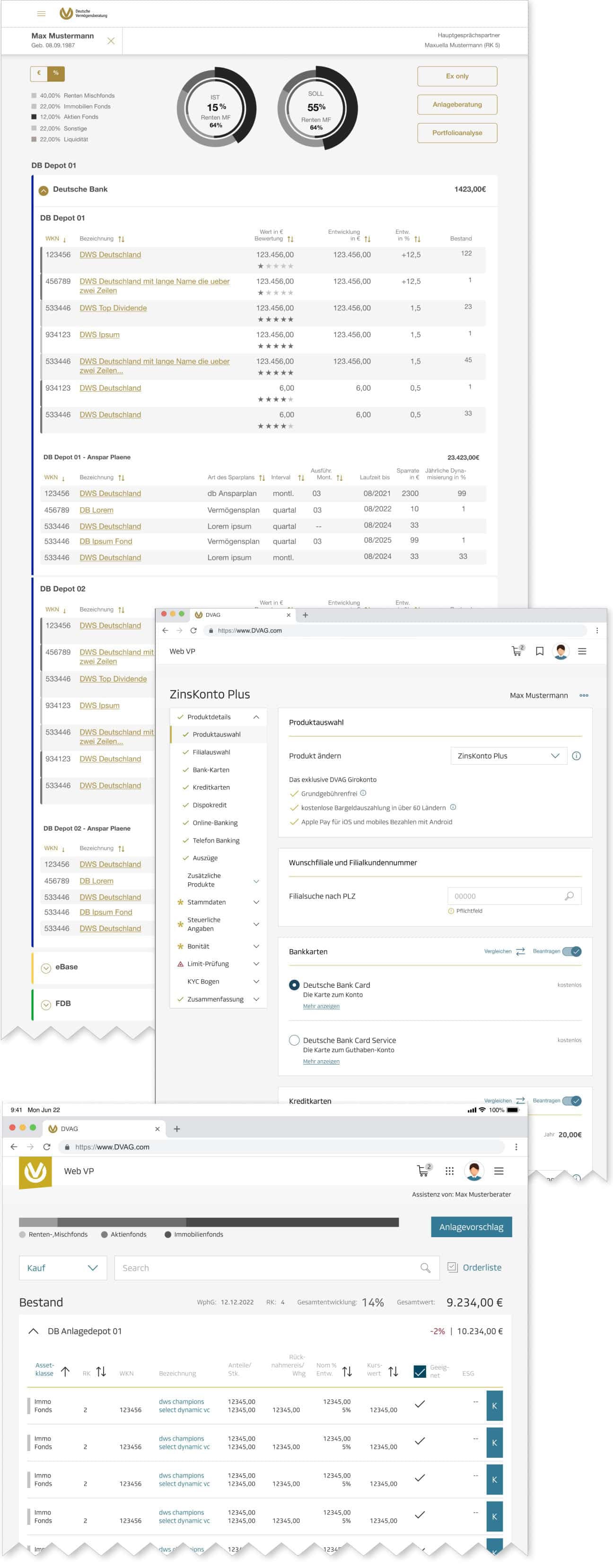Select Deutsche Bank Card Service radio button
The height and width of the screenshot is (1568, 613).
click(294, 1040)
